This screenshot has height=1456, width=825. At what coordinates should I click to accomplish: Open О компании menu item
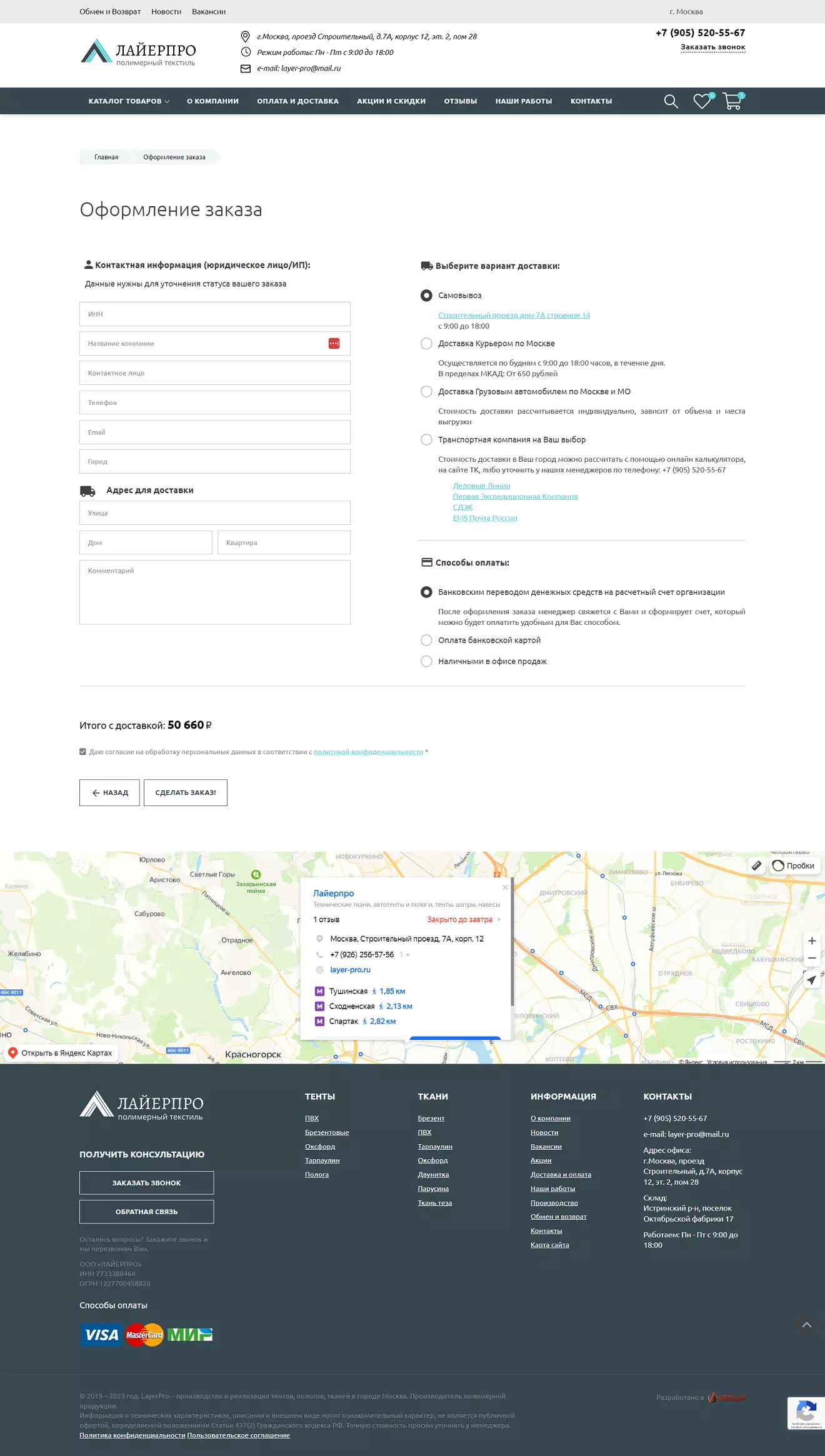(212, 101)
